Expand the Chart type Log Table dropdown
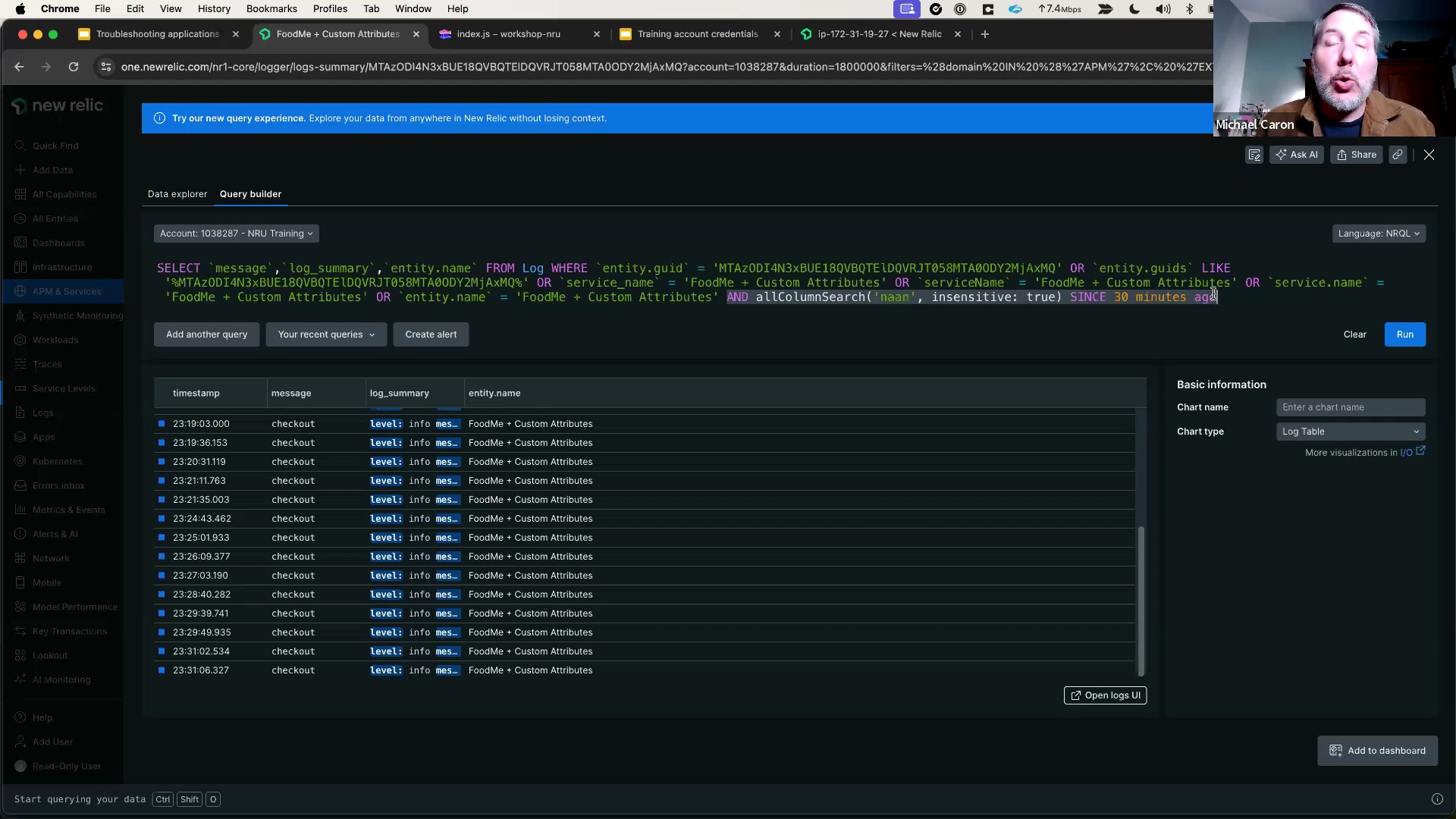This screenshot has width=1456, height=819. click(1350, 431)
